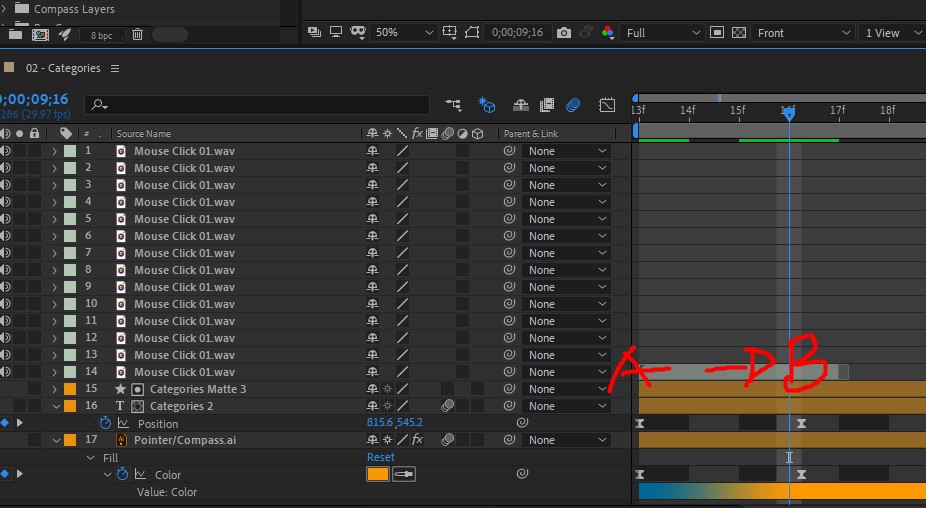The width and height of the screenshot is (926, 508).
Task: Toggle fx switch on Pointer/Compass.ai layer
Action: coord(418,439)
